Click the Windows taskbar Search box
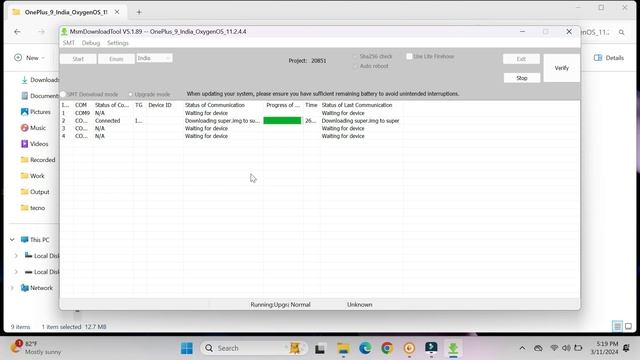 pos(253,348)
